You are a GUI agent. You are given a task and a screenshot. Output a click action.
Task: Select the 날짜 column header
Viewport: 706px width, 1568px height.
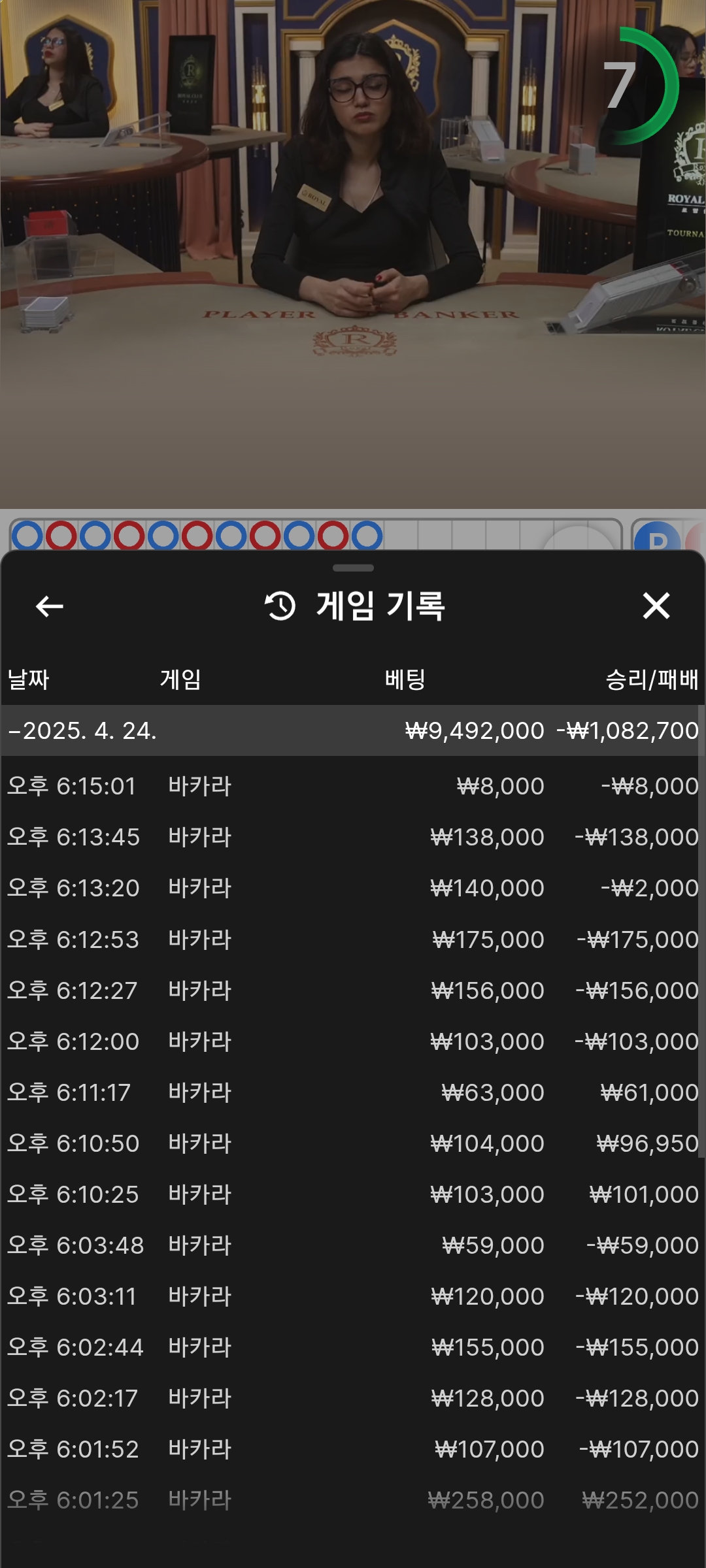point(28,679)
